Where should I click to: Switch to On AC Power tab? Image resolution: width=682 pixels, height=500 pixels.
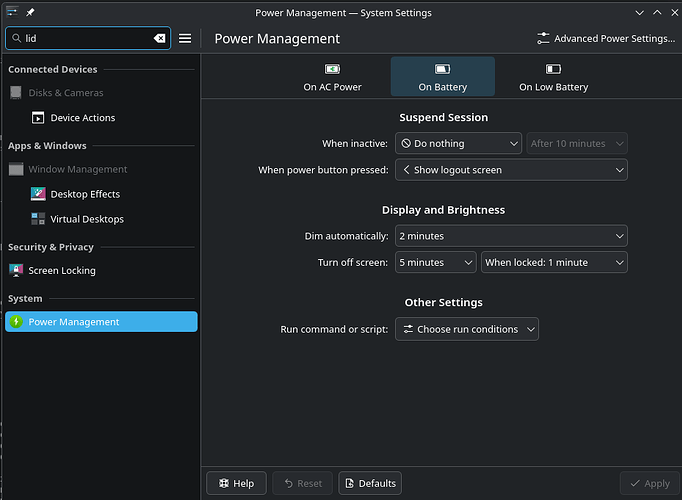click(333, 77)
